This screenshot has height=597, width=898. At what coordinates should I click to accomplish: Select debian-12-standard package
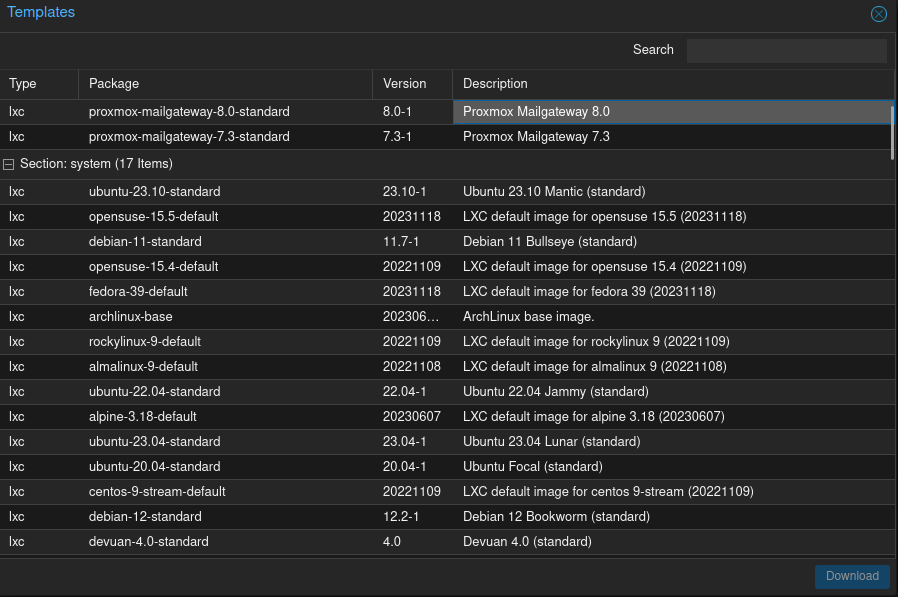[145, 517]
